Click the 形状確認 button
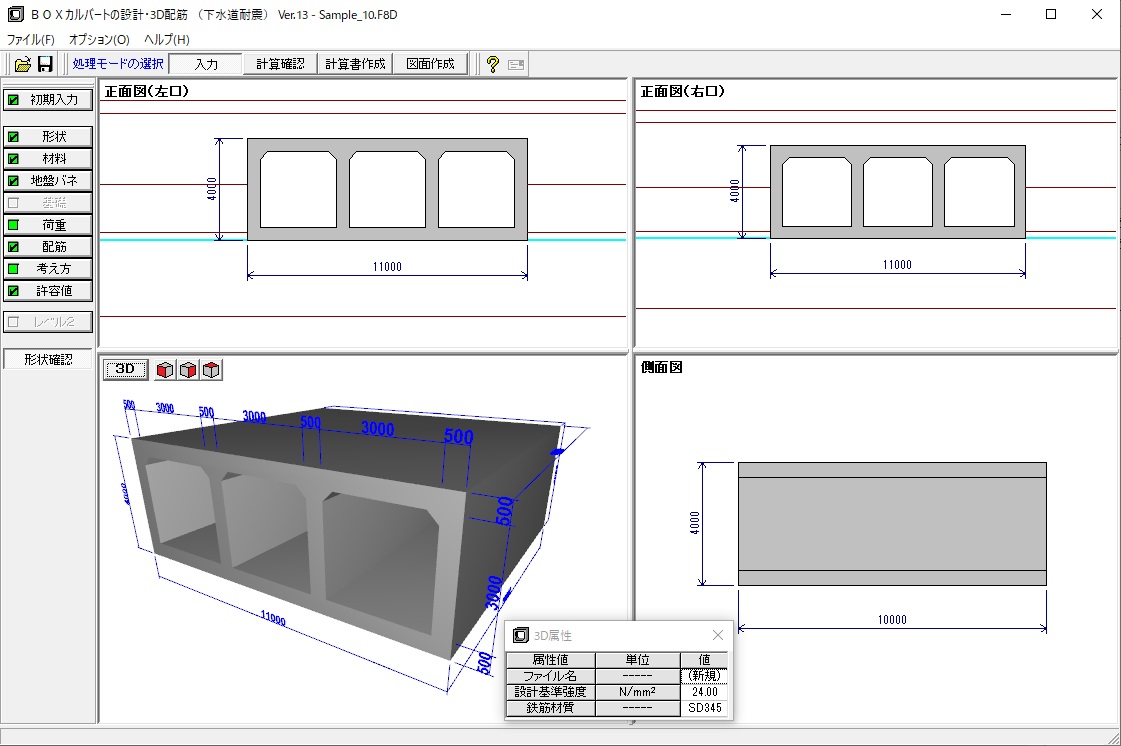The width and height of the screenshot is (1121, 746). [x=48, y=359]
